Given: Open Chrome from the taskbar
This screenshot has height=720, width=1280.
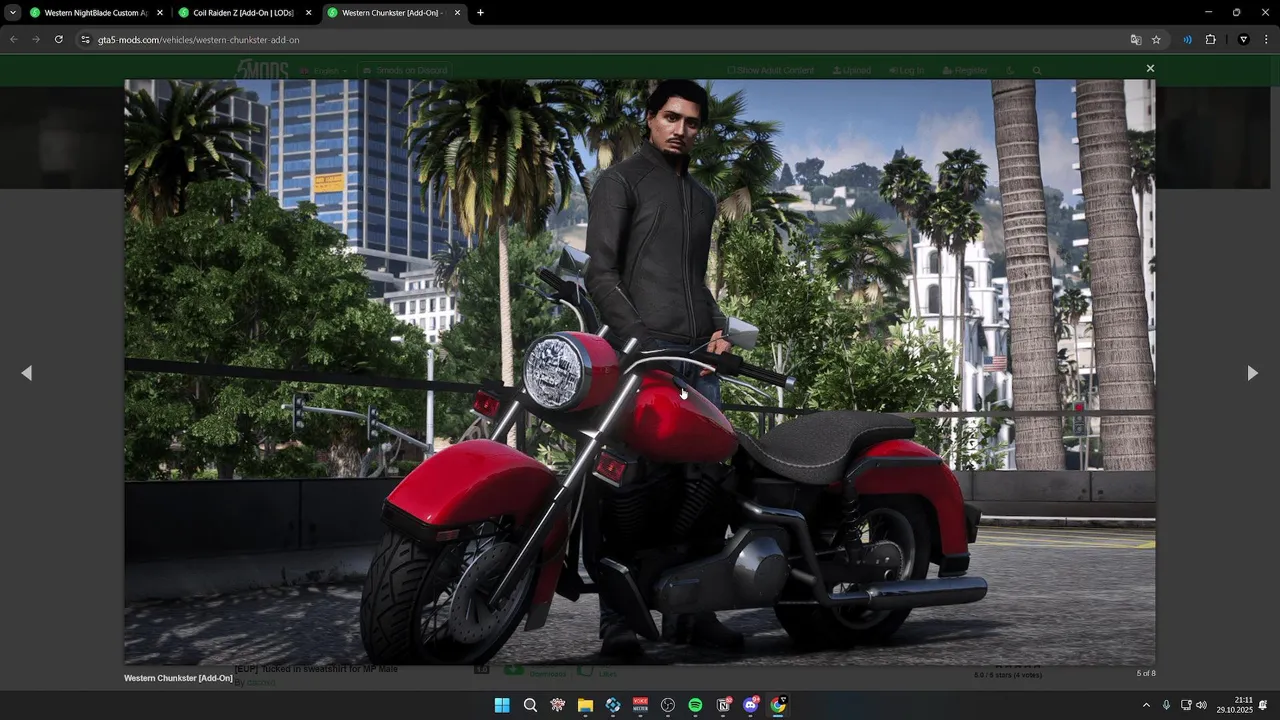Looking at the screenshot, I should [778, 705].
